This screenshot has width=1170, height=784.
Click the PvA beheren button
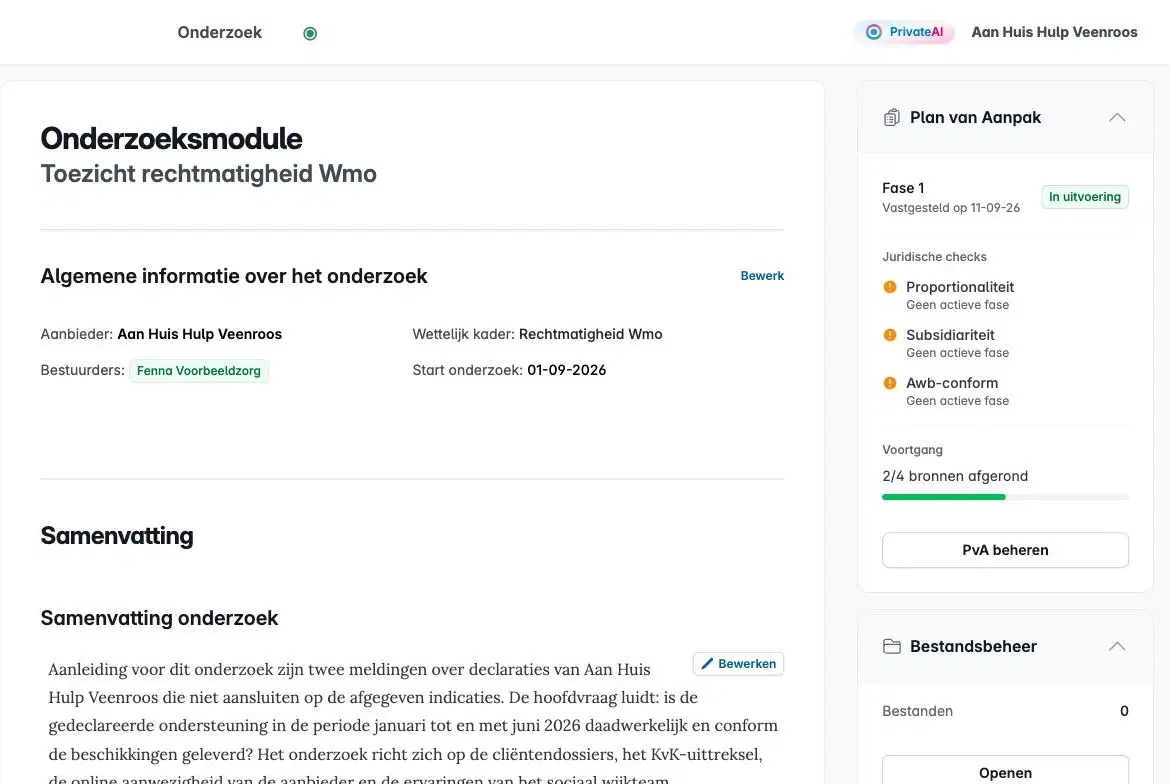[x=1004, y=551]
